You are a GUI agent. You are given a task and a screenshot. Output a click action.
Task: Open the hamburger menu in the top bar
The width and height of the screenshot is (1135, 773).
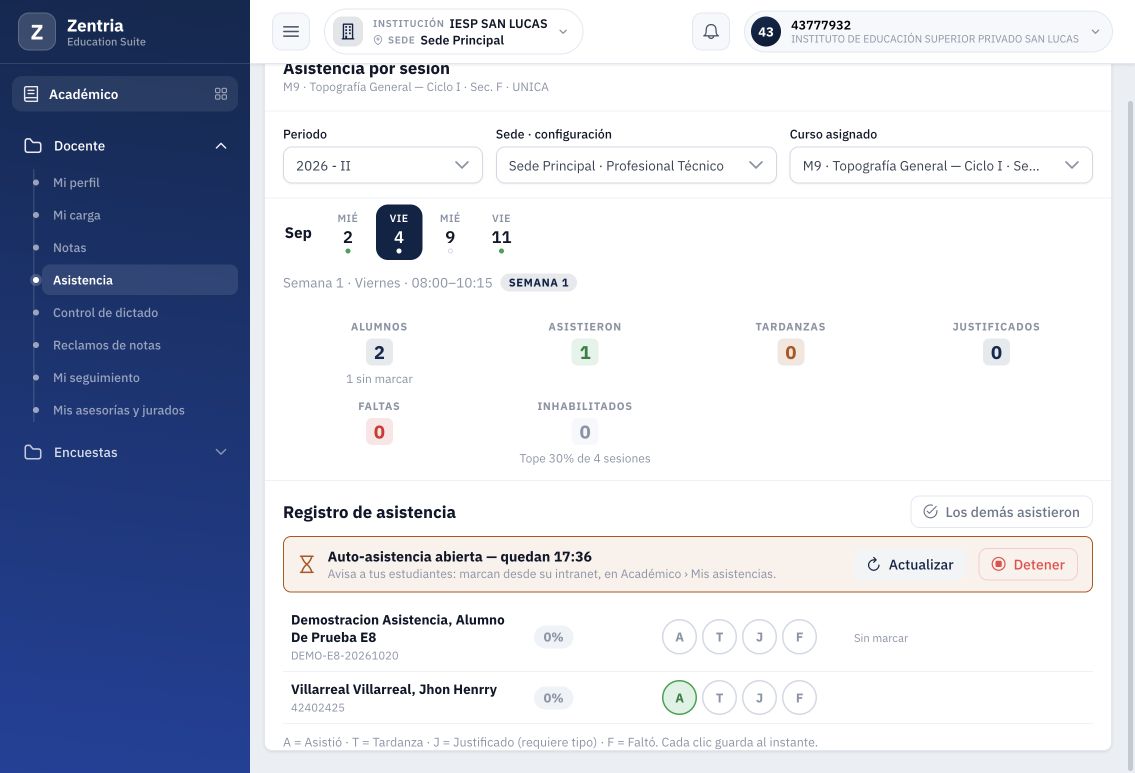point(291,32)
